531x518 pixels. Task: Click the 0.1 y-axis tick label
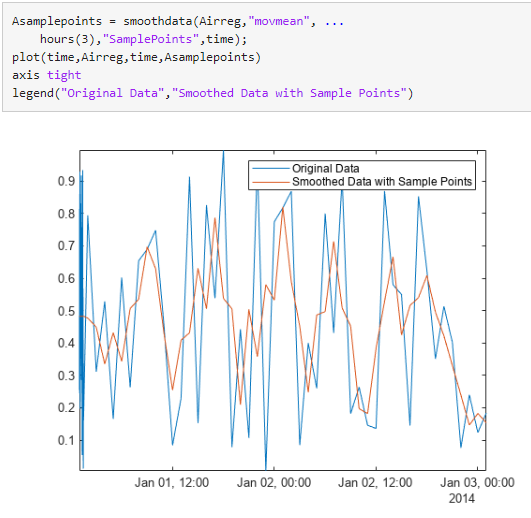pos(66,440)
